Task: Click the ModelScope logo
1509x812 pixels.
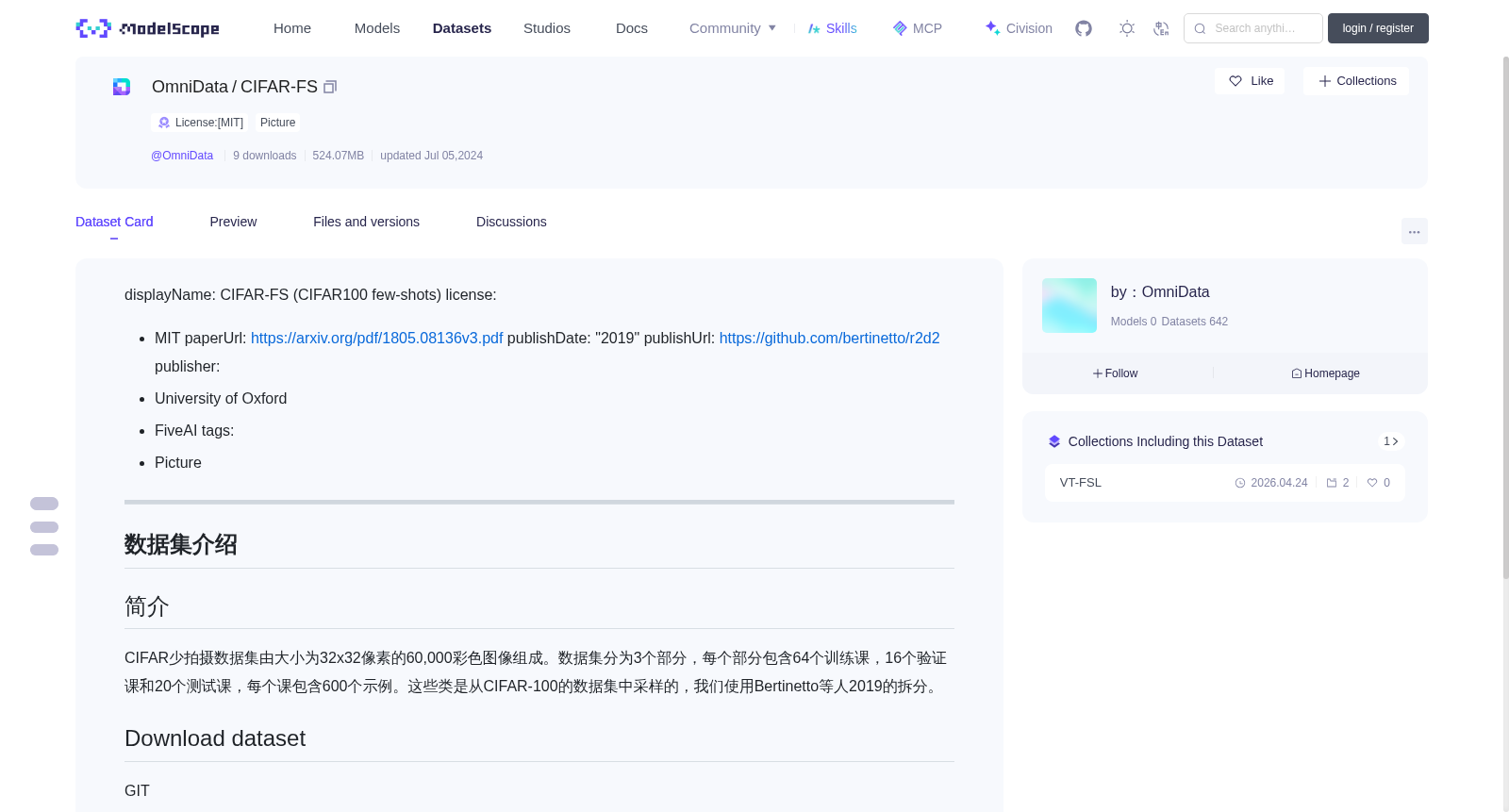Action: (147, 28)
